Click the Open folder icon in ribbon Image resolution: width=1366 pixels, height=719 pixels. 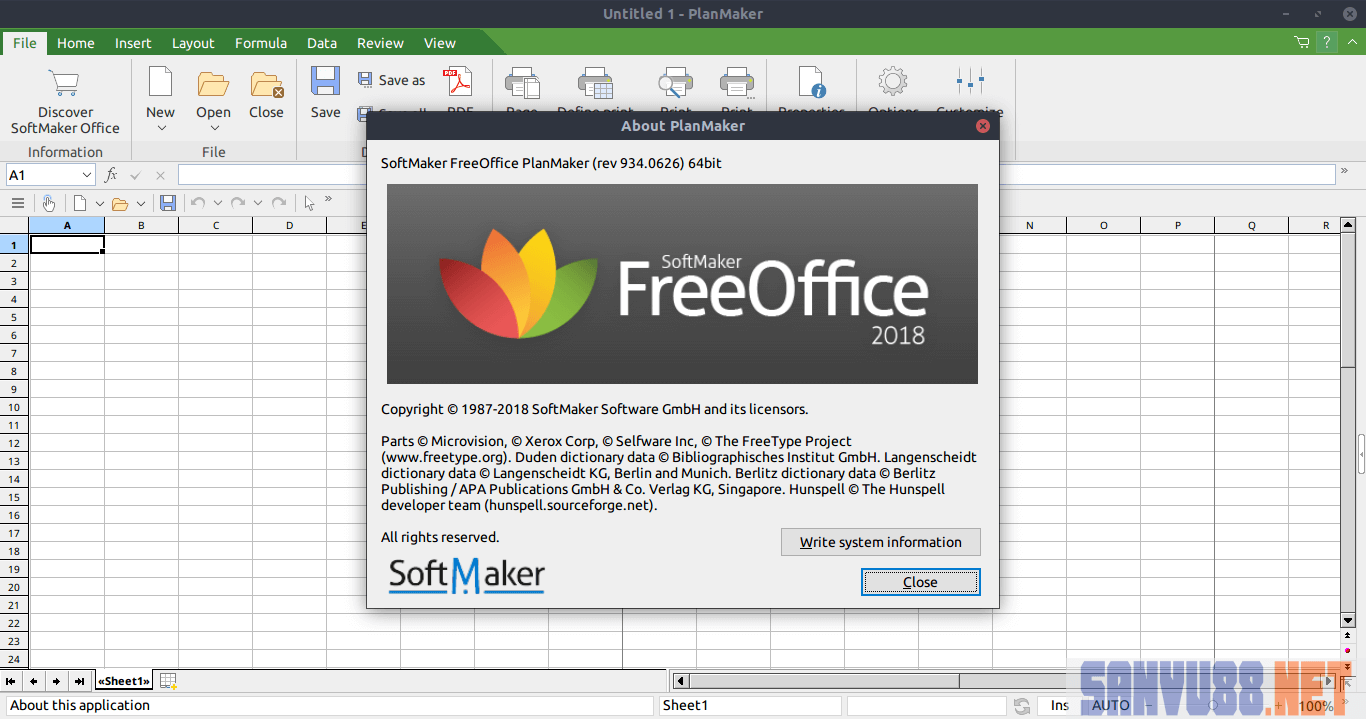click(213, 83)
